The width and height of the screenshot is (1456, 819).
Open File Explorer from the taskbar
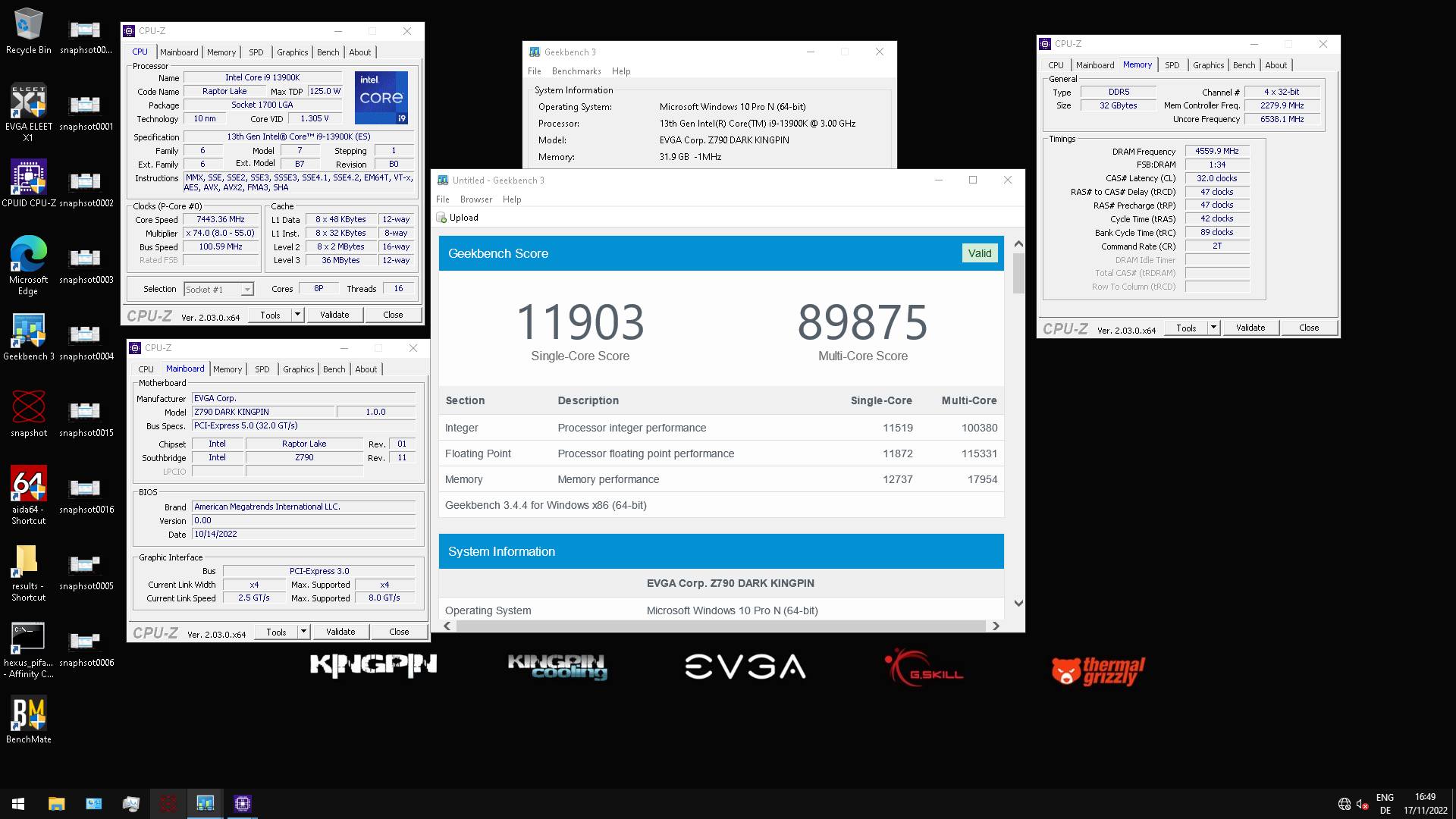click(56, 803)
